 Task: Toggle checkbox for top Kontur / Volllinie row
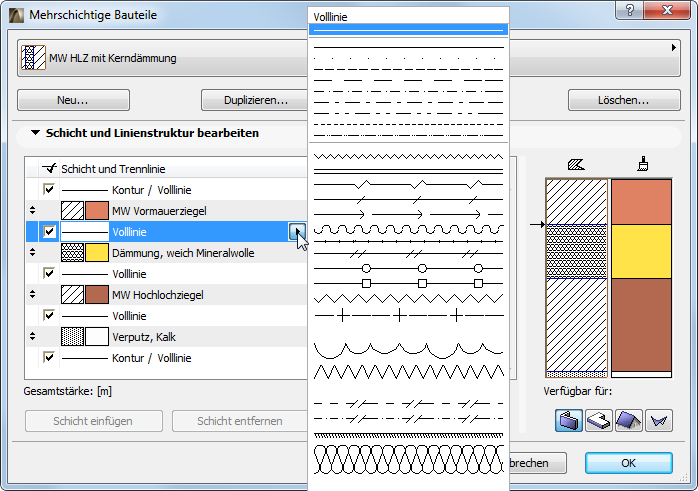point(49,189)
